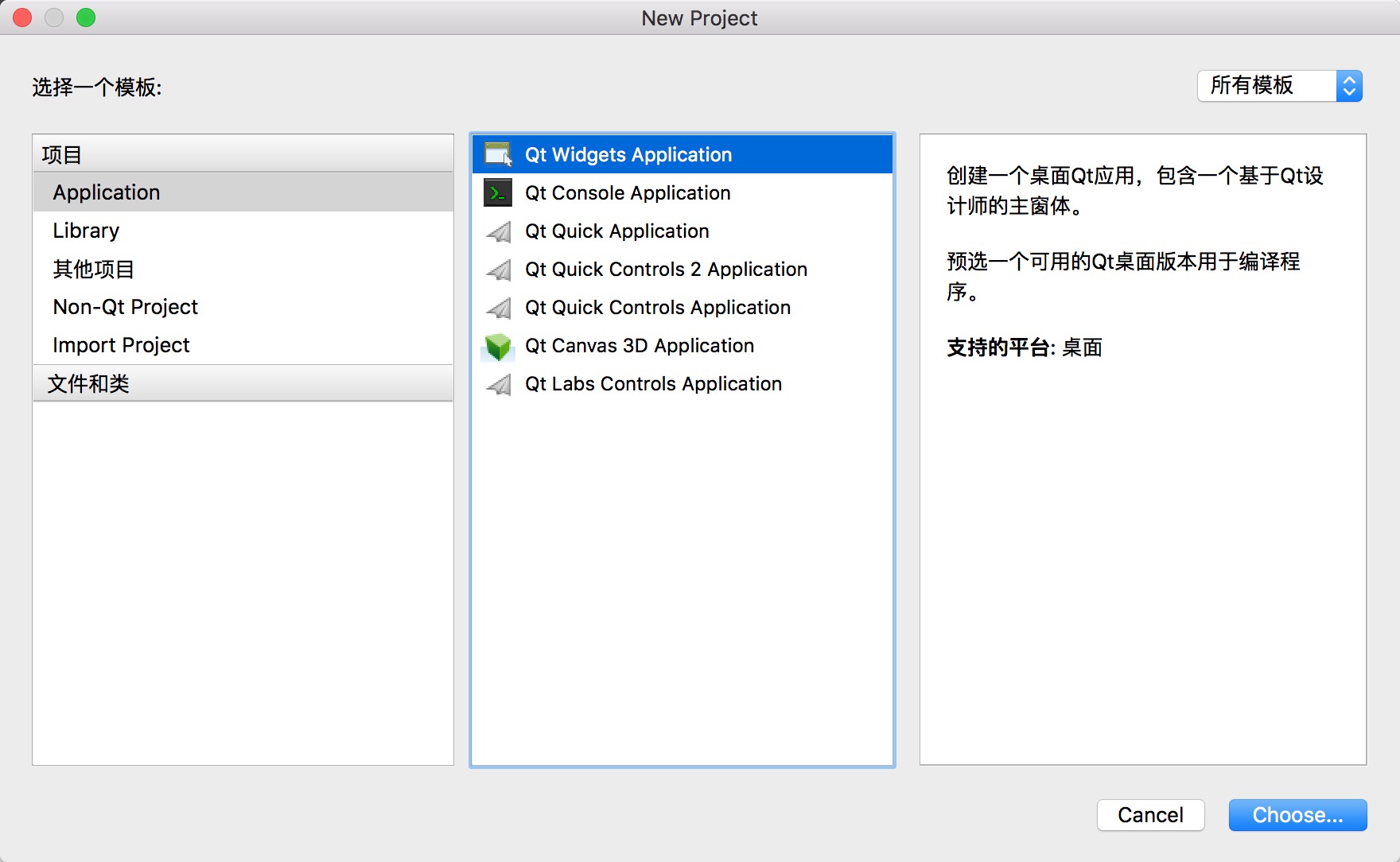This screenshot has height=862, width=1400.
Task: Click the green Qt Canvas 3D cube icon
Action: pos(498,346)
